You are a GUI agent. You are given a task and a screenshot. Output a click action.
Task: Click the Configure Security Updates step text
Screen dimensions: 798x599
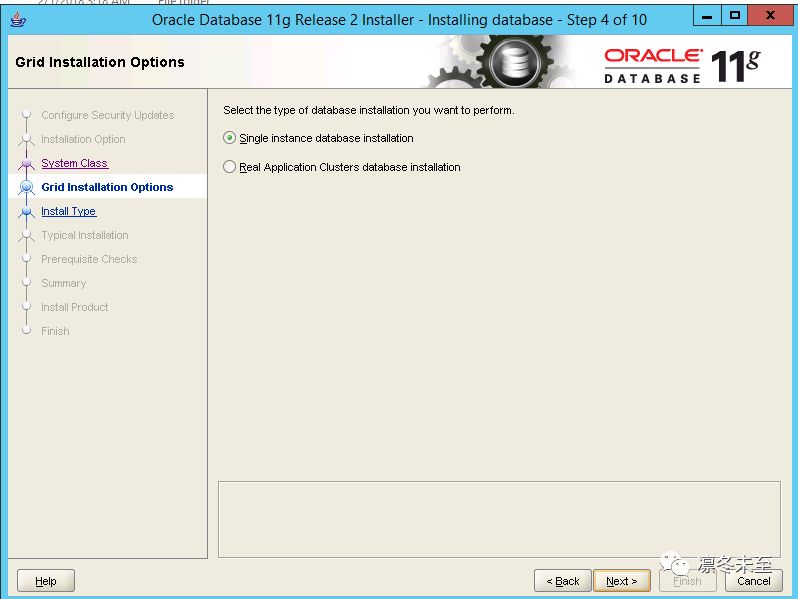coord(107,115)
